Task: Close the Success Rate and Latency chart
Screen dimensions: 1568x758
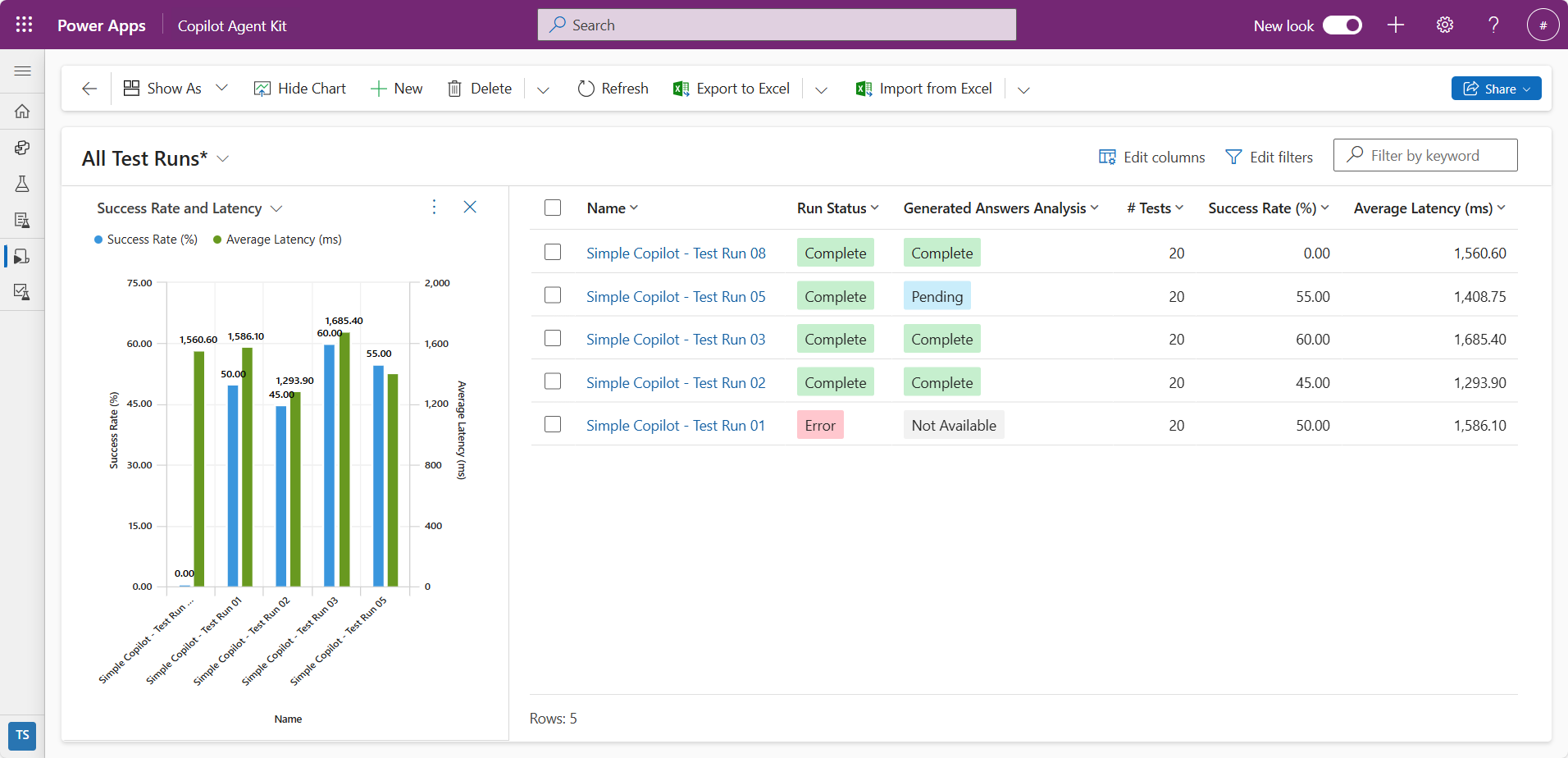Action: point(470,207)
